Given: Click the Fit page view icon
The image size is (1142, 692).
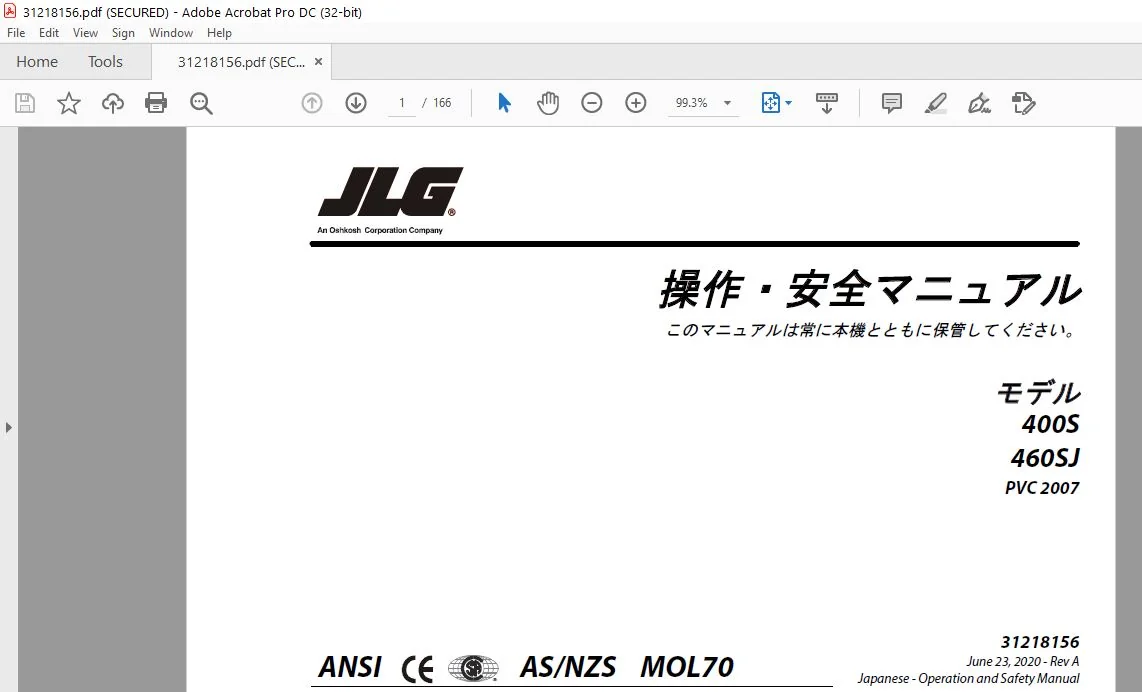Looking at the screenshot, I should click(x=771, y=103).
